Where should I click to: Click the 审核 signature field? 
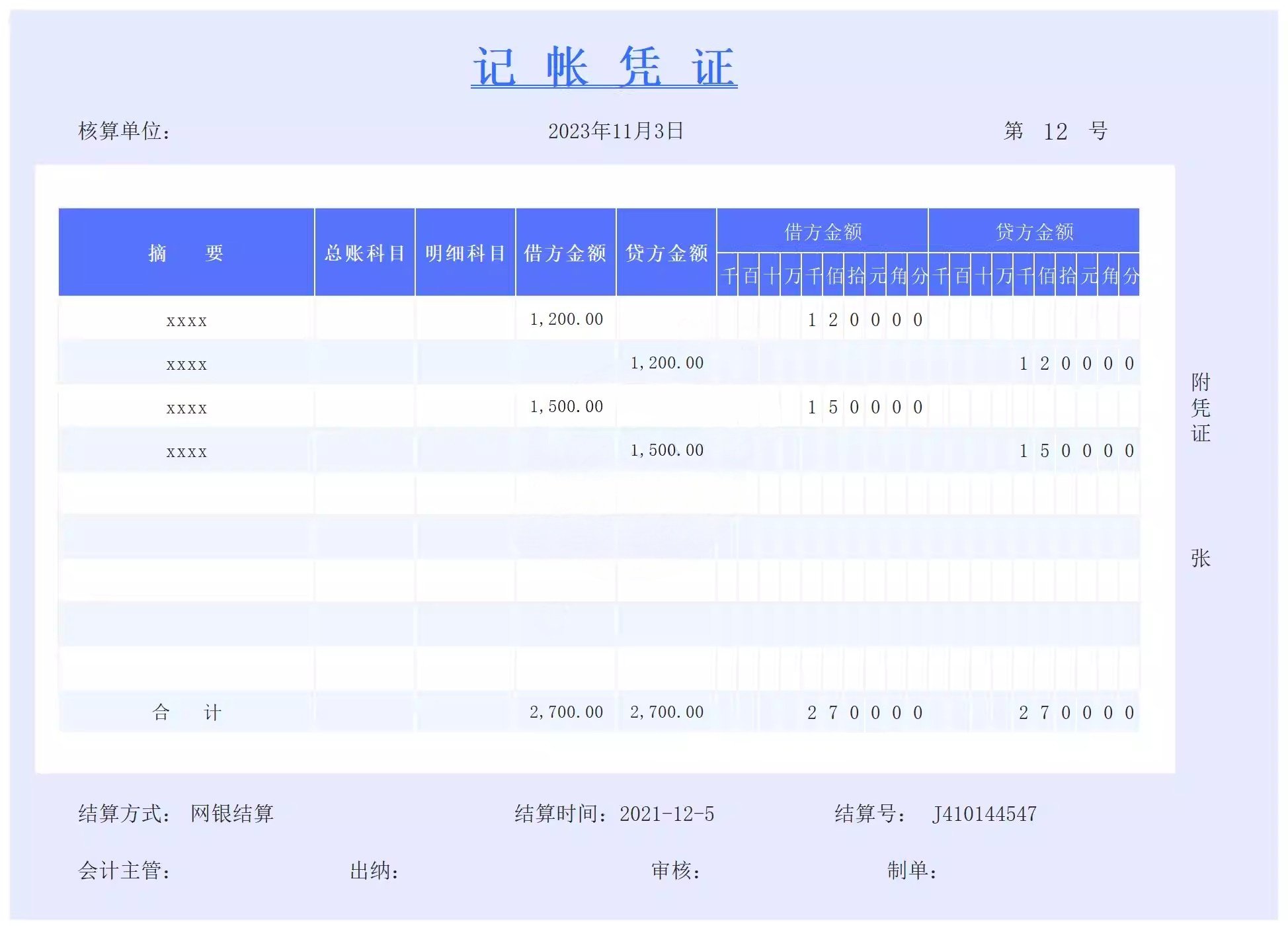pyautogui.click(x=676, y=870)
